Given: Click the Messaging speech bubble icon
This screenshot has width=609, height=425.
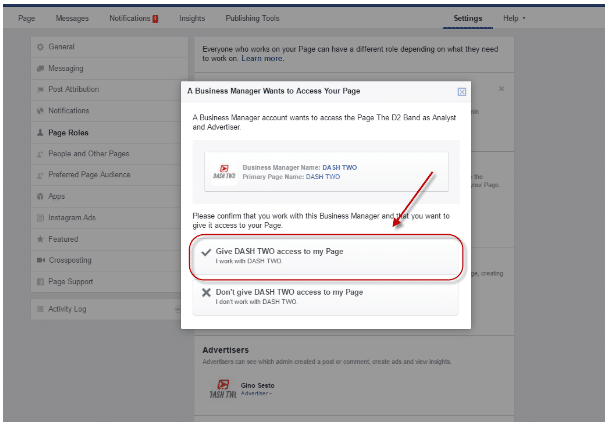Looking at the screenshot, I should (x=40, y=68).
